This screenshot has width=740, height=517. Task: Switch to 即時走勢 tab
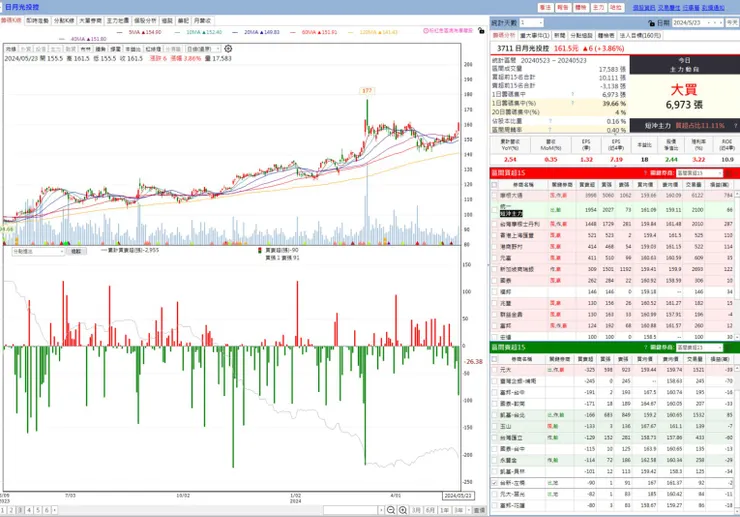[x=38, y=21]
